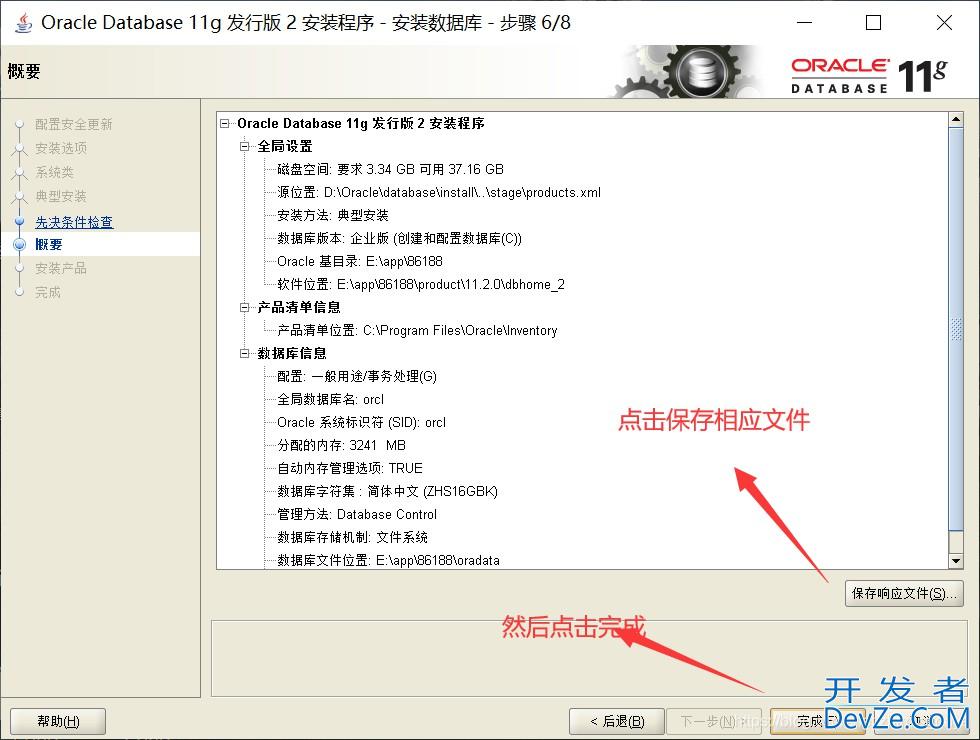
Task: Click the Java icon in title bar
Action: pyautogui.click(x=23, y=23)
